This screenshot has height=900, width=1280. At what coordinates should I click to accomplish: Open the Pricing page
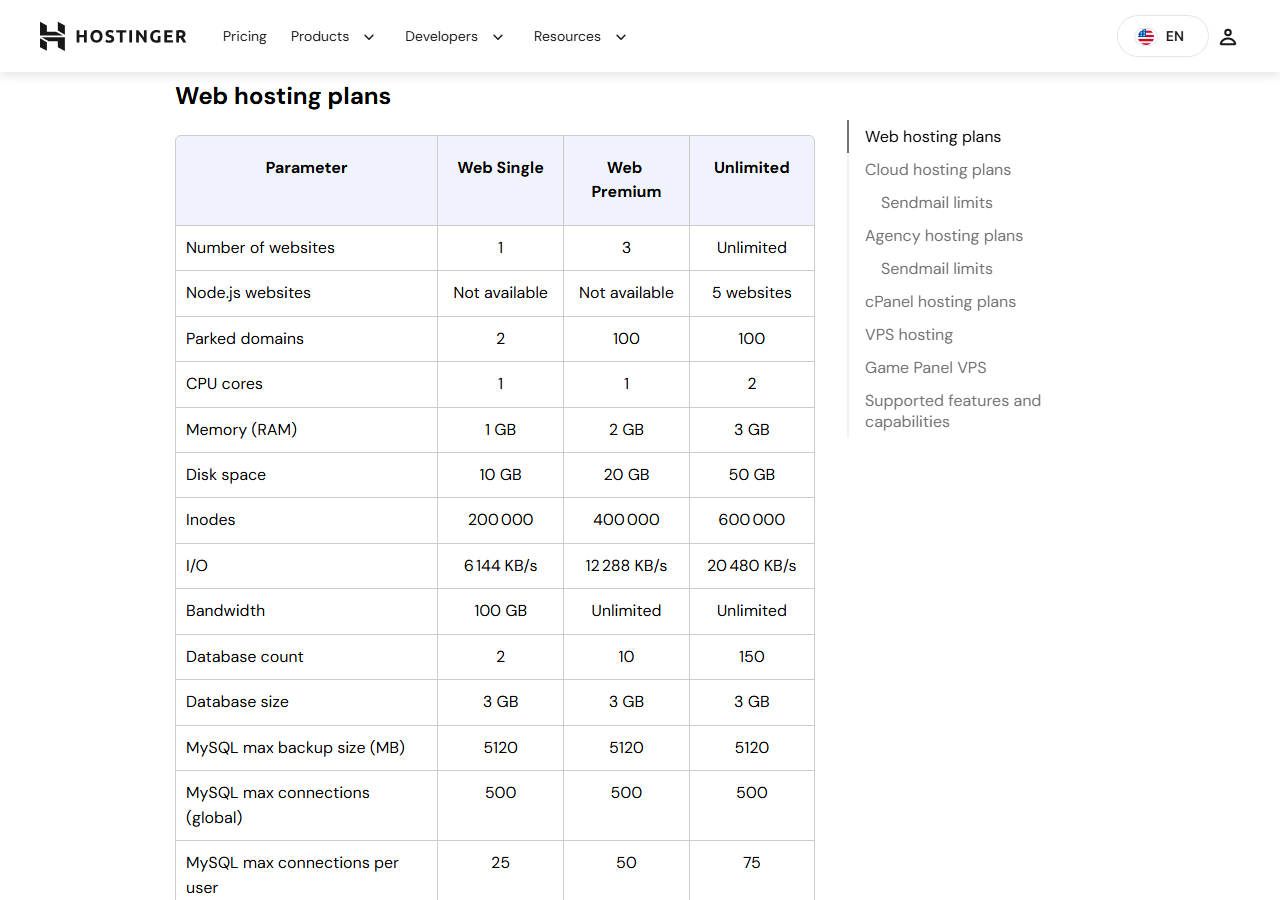coord(245,36)
